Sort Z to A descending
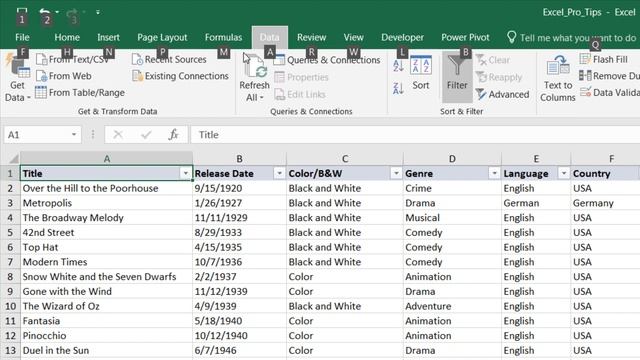This screenshot has width=640, height=360. coord(398,88)
